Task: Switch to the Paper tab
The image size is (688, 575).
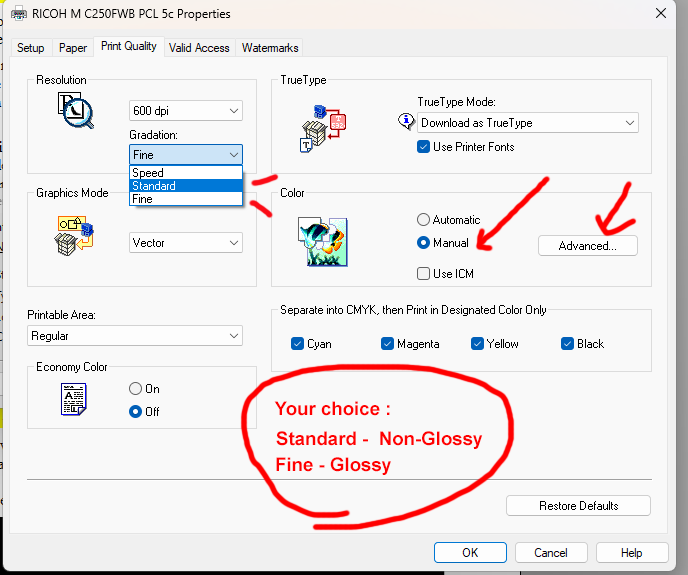Action: click(73, 47)
